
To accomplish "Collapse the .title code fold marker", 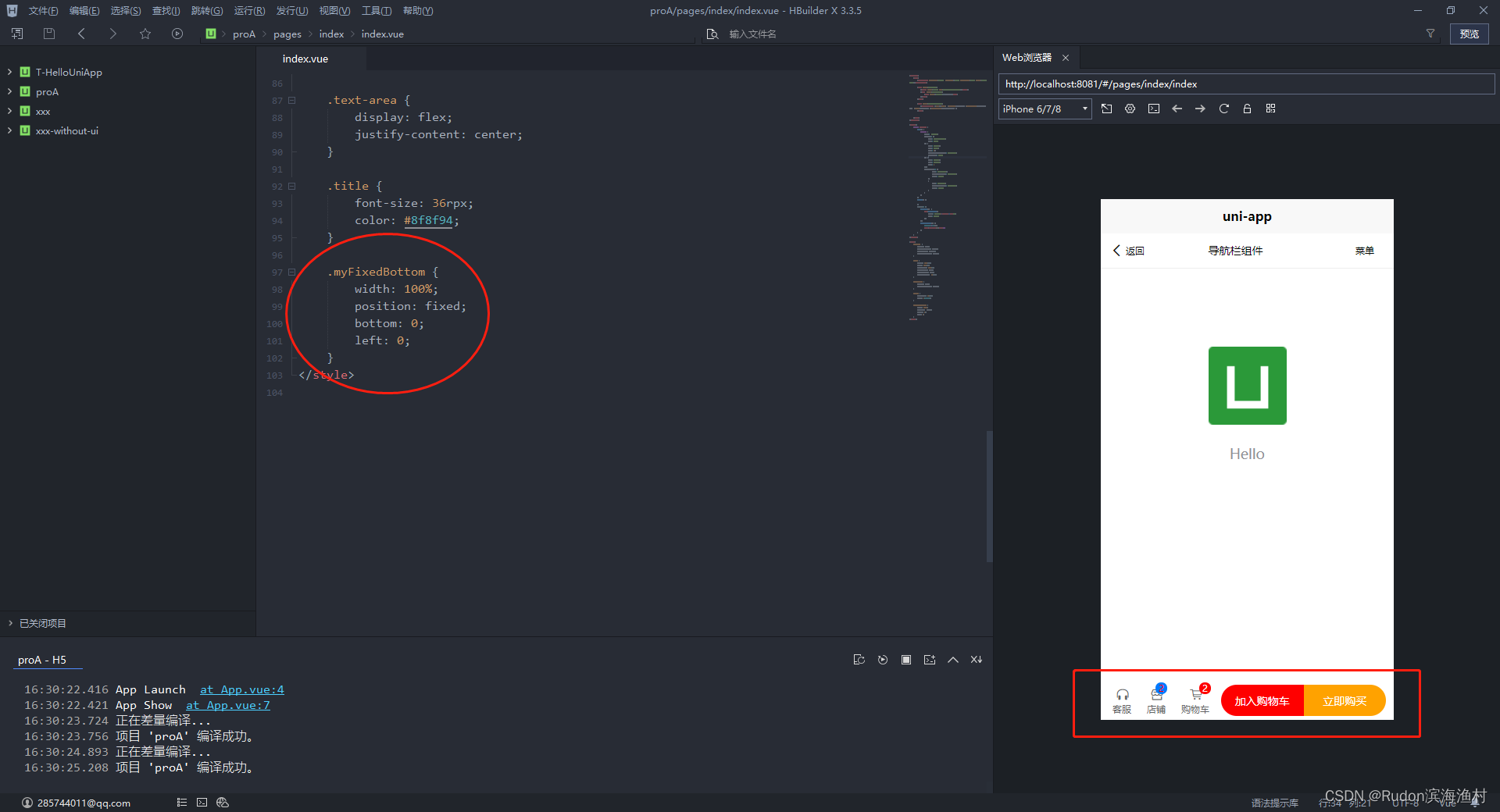I will click(291, 186).
